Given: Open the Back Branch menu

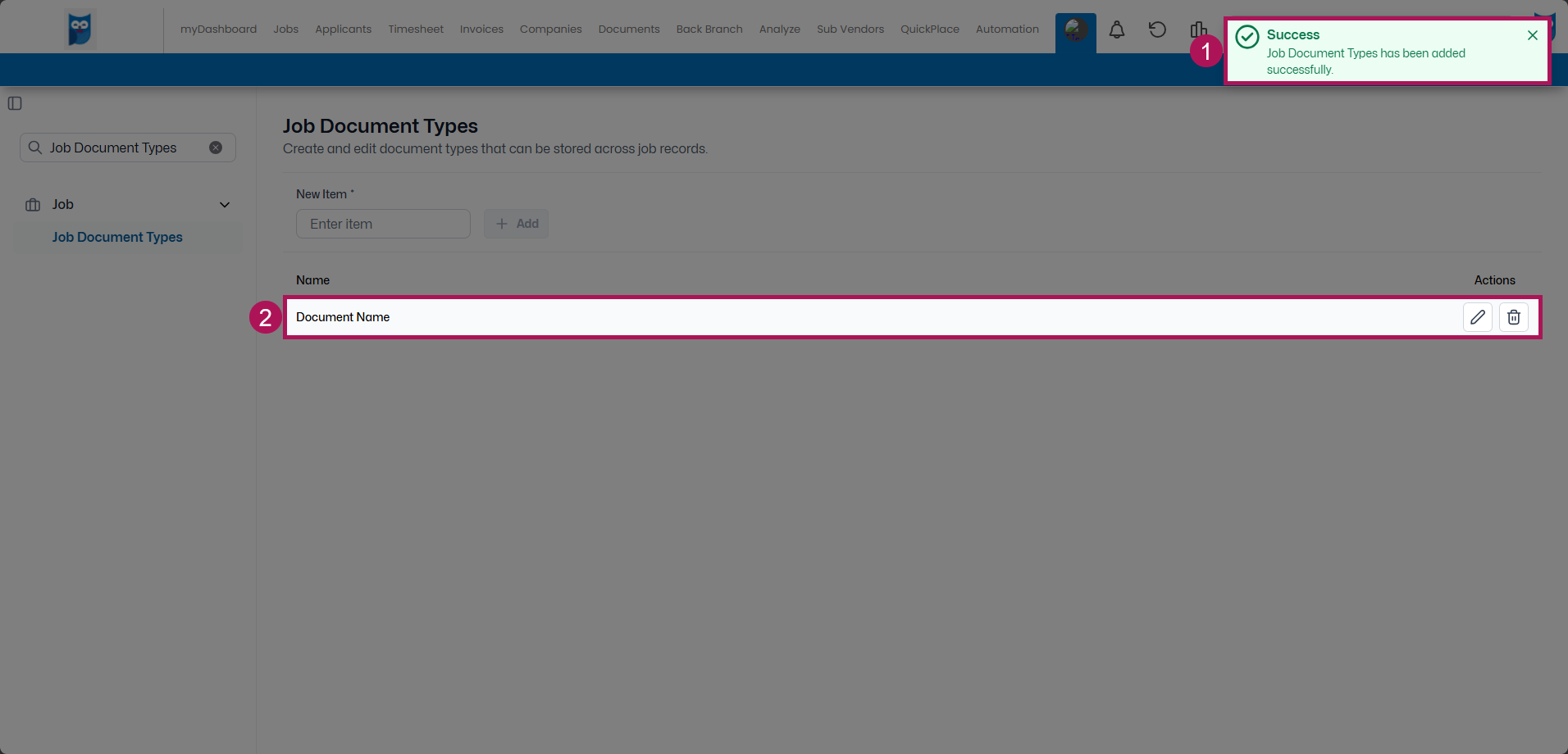Looking at the screenshot, I should click(x=709, y=30).
